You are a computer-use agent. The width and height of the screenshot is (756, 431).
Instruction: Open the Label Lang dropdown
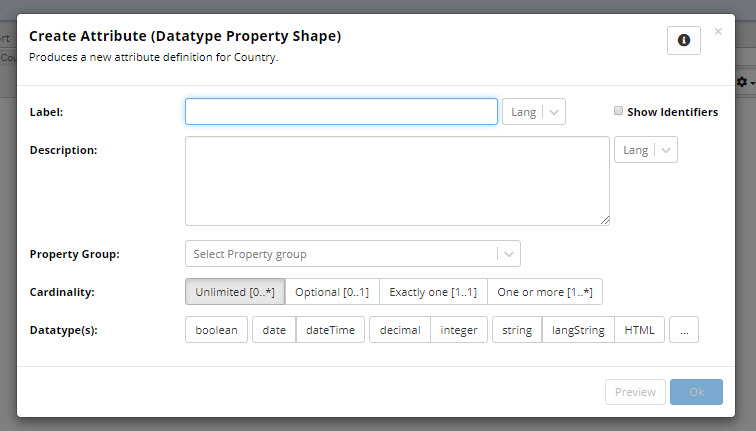pyautogui.click(x=534, y=112)
